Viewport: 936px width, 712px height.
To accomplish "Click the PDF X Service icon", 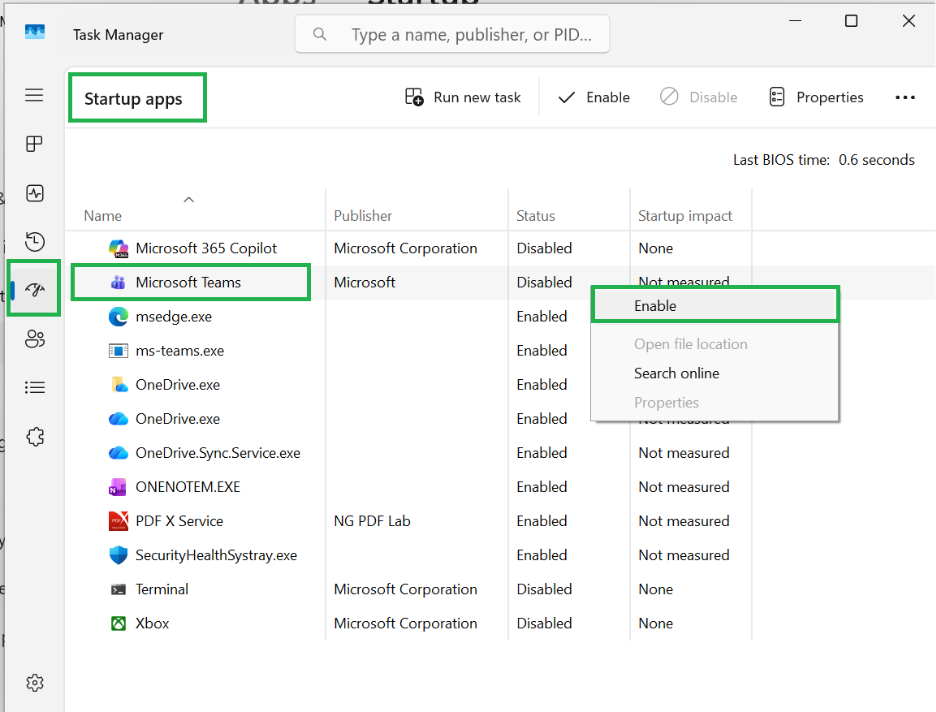I will point(118,521).
